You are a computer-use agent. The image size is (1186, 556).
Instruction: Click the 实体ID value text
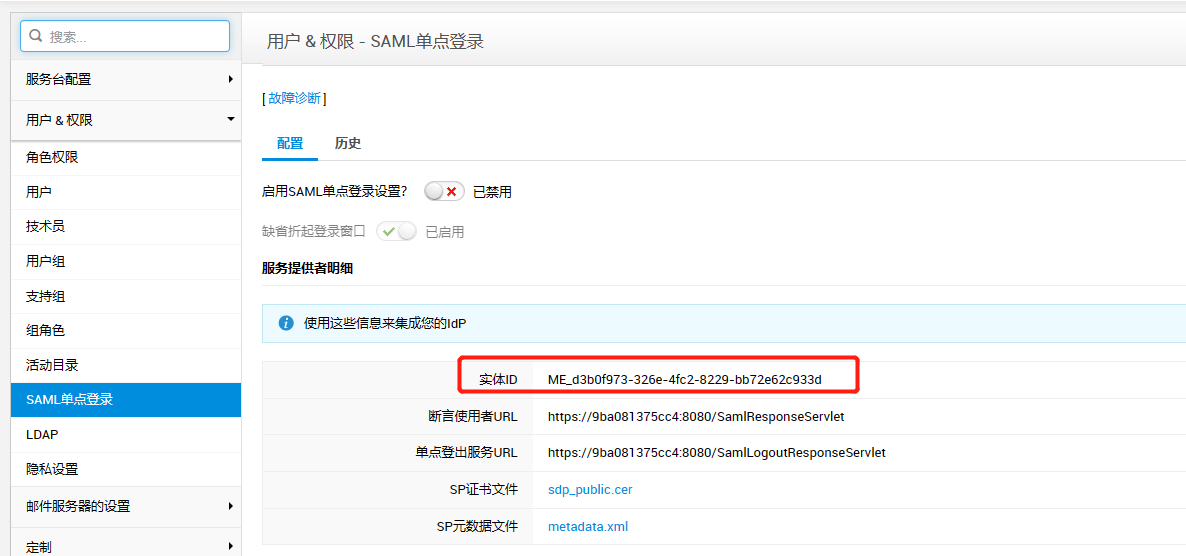click(684, 379)
